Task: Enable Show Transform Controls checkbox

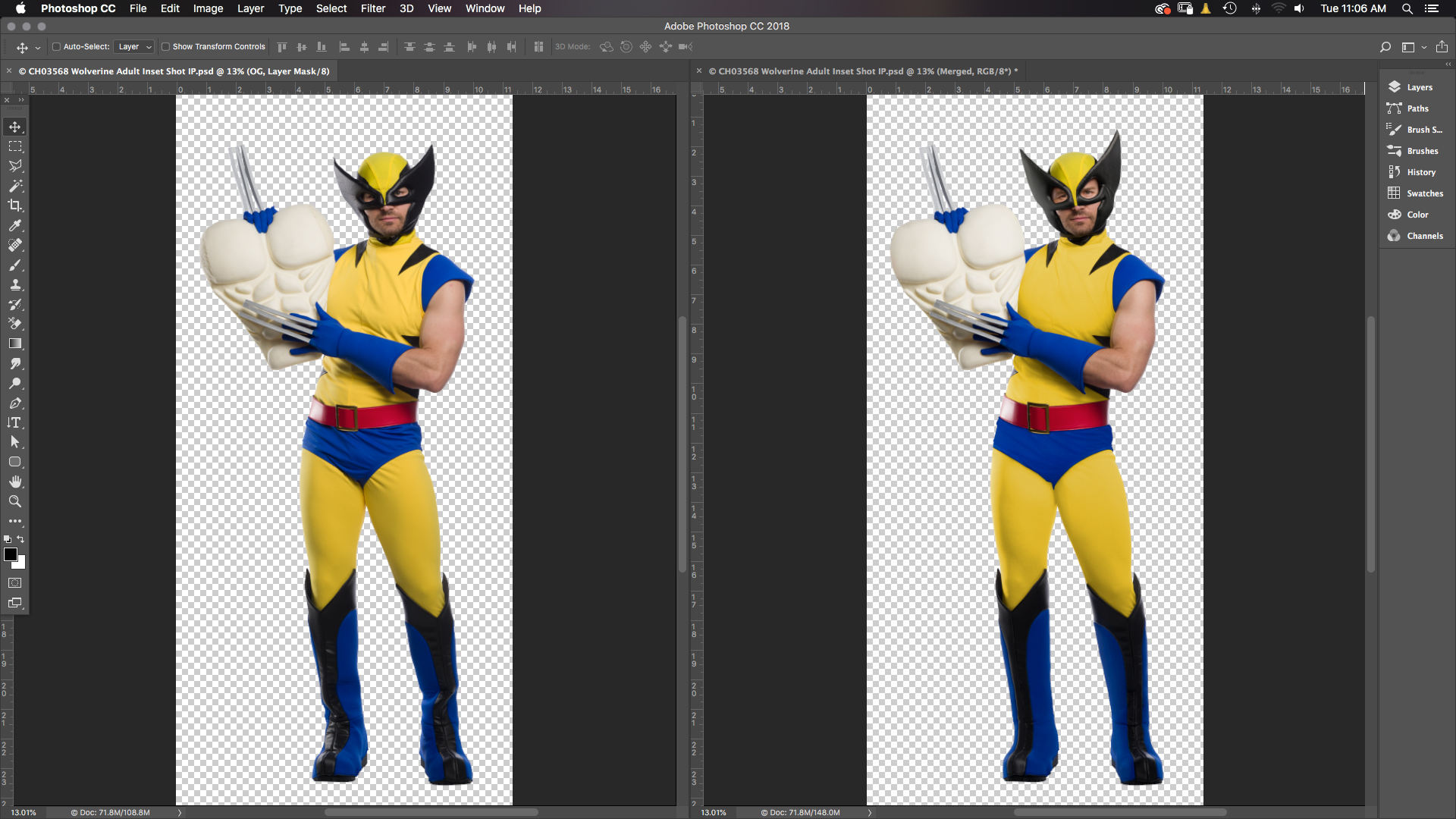Action: coord(165,47)
